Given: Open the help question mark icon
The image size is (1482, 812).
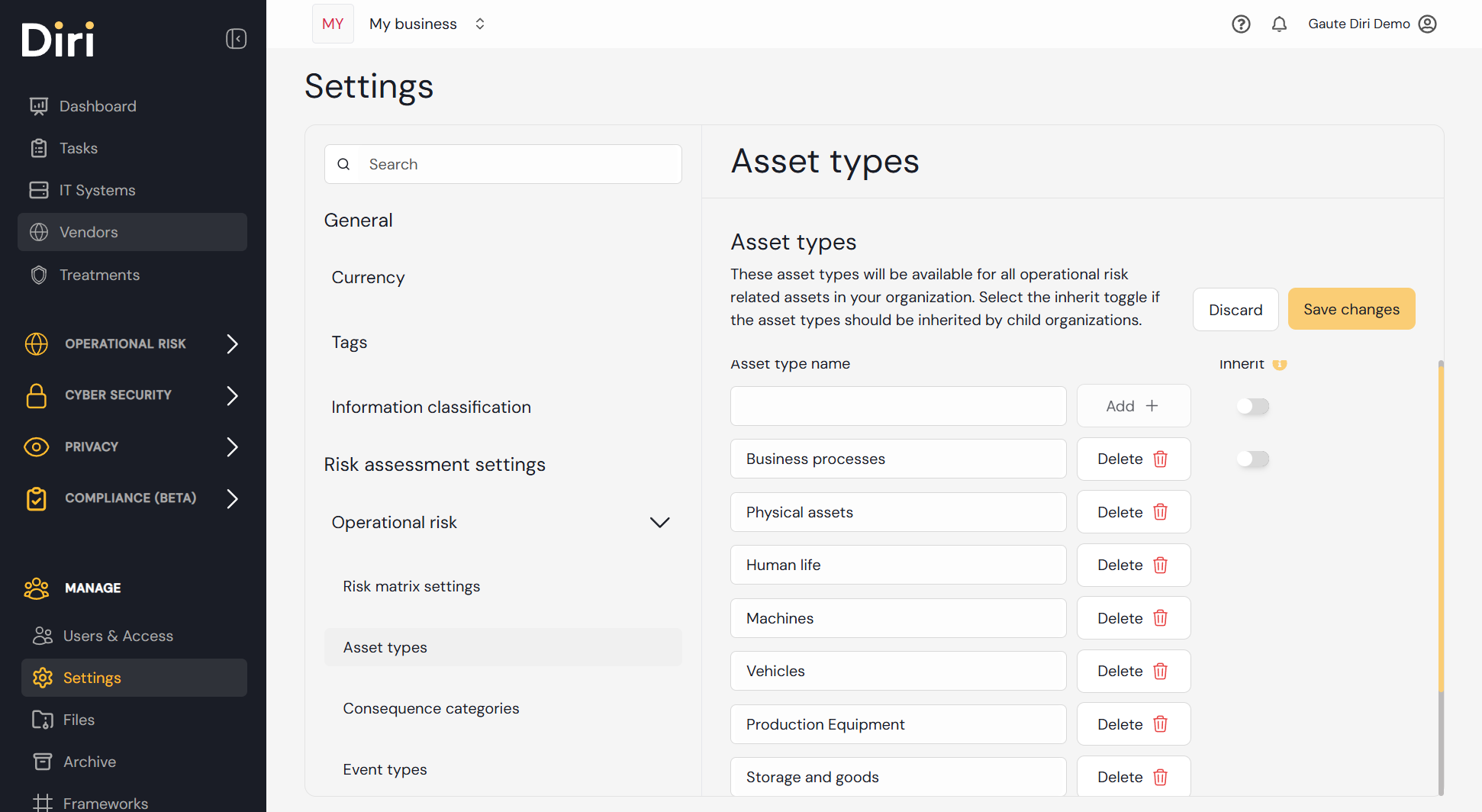Looking at the screenshot, I should point(1241,24).
